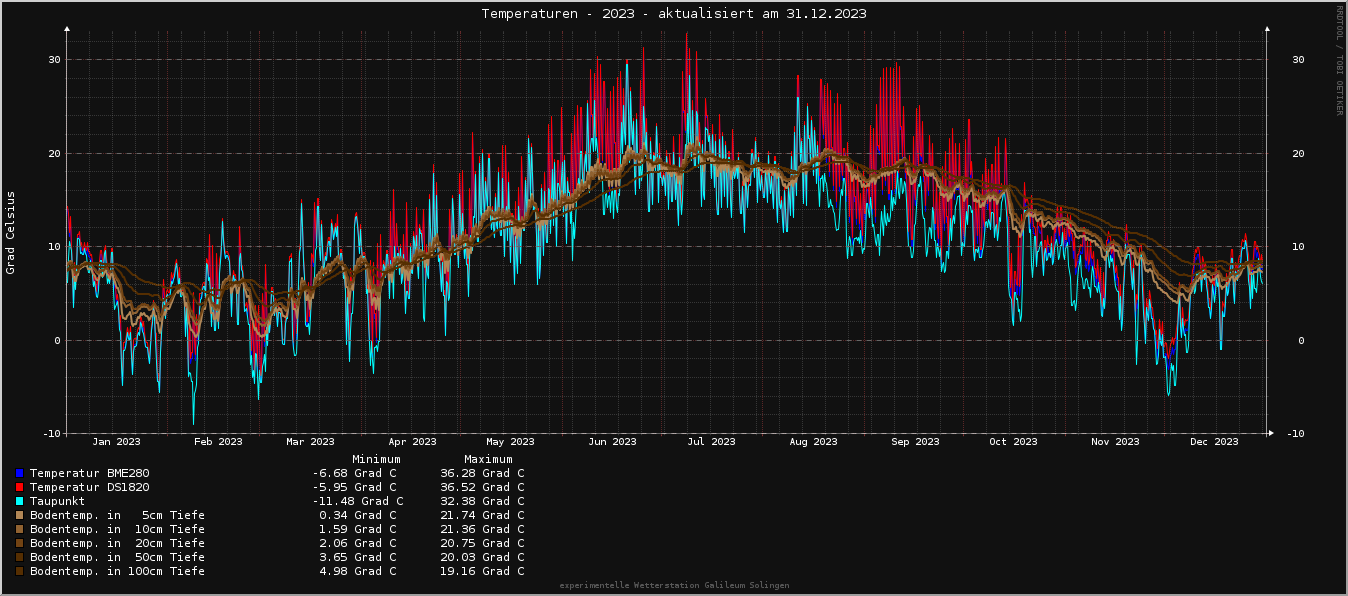
Task: Click the chart title with the 31.12.2023 update date
Action: tap(673, 14)
